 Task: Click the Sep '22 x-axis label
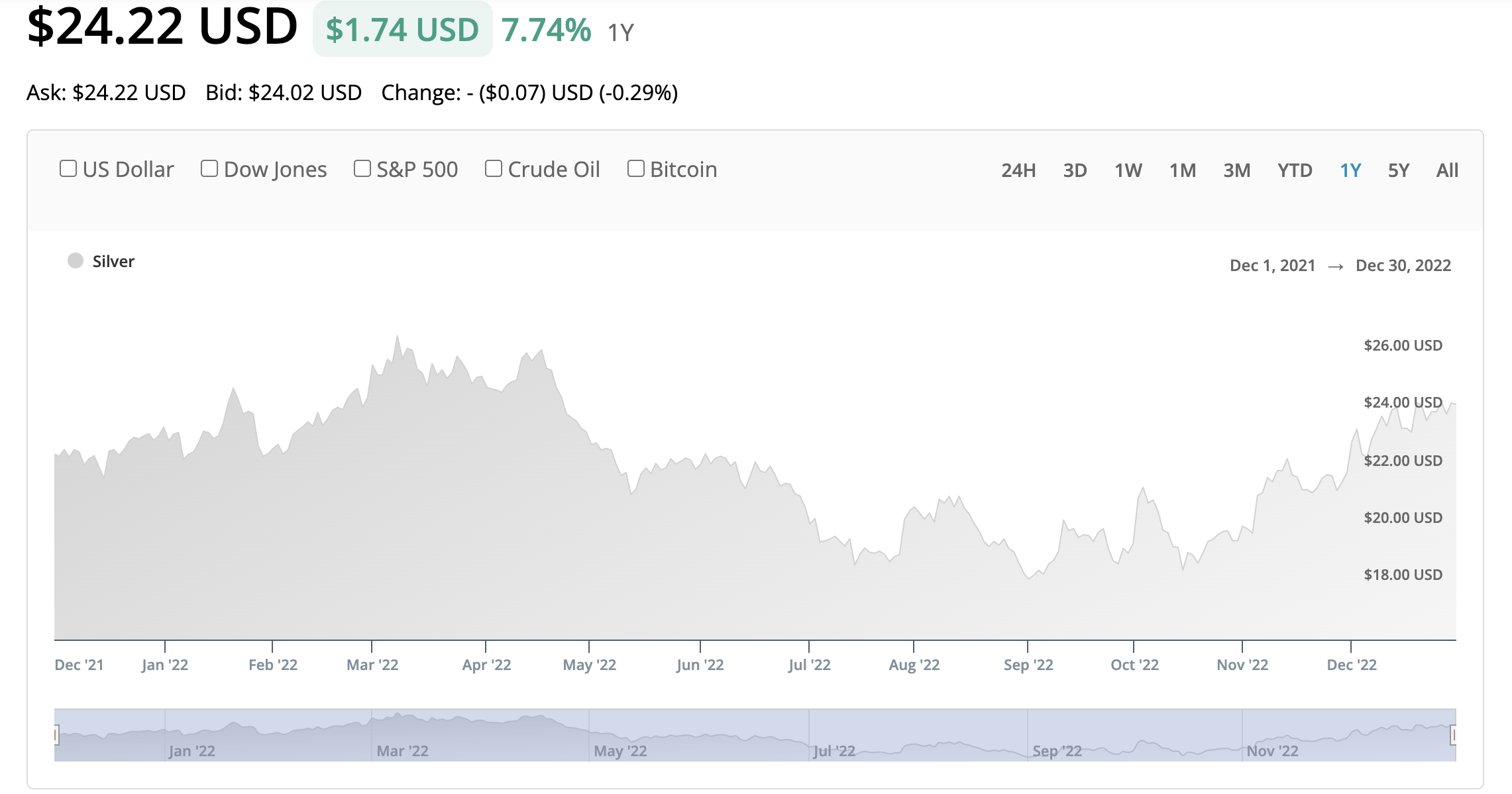[1028, 665]
